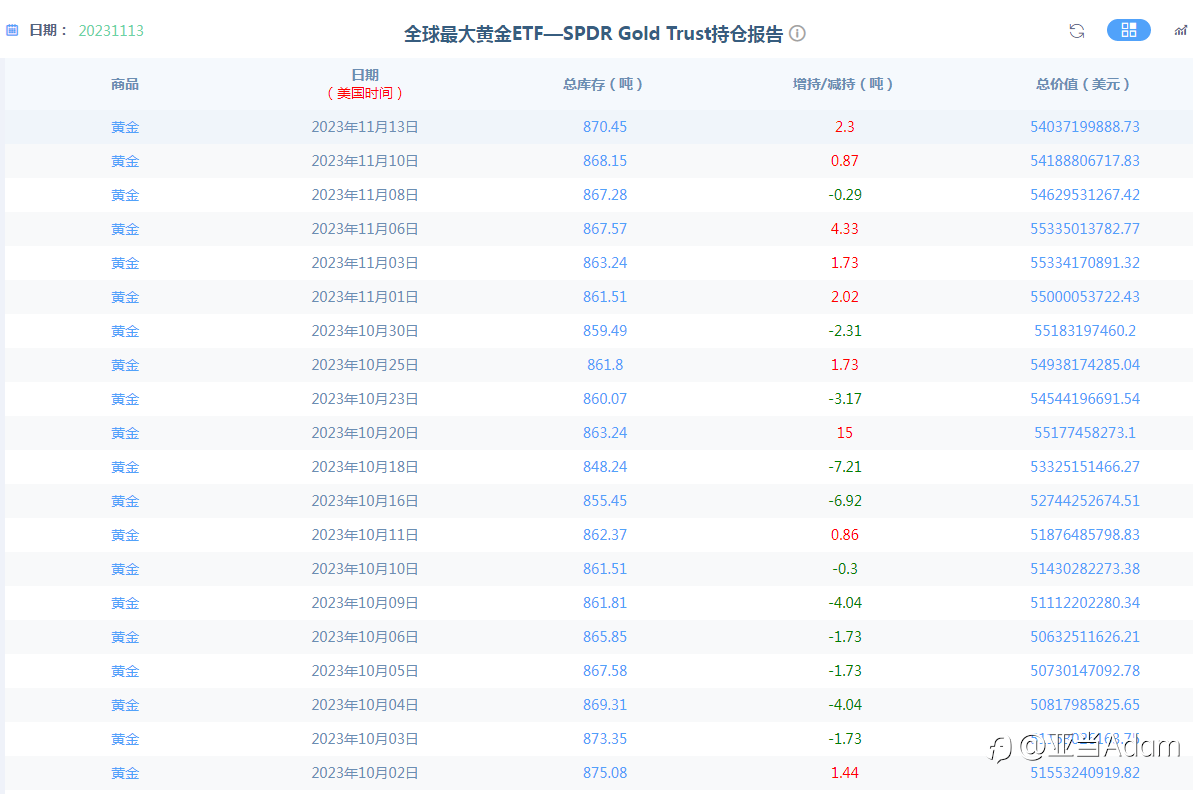Click the info icon next to report title
This screenshot has width=1193, height=794.
(x=797, y=33)
